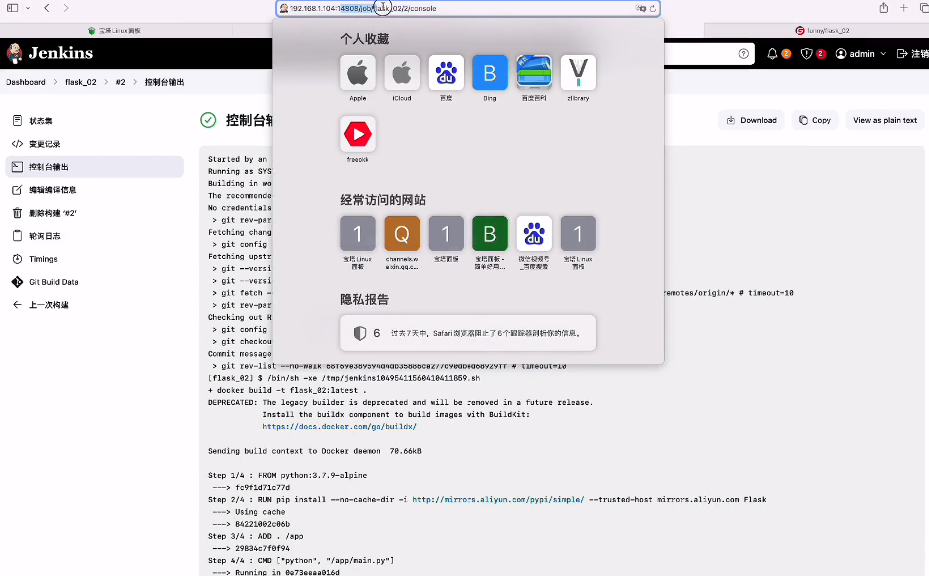Image resolution: width=929 pixels, height=576 pixels.
Task: Open the zlibrary favorite icon
Action: (578, 72)
